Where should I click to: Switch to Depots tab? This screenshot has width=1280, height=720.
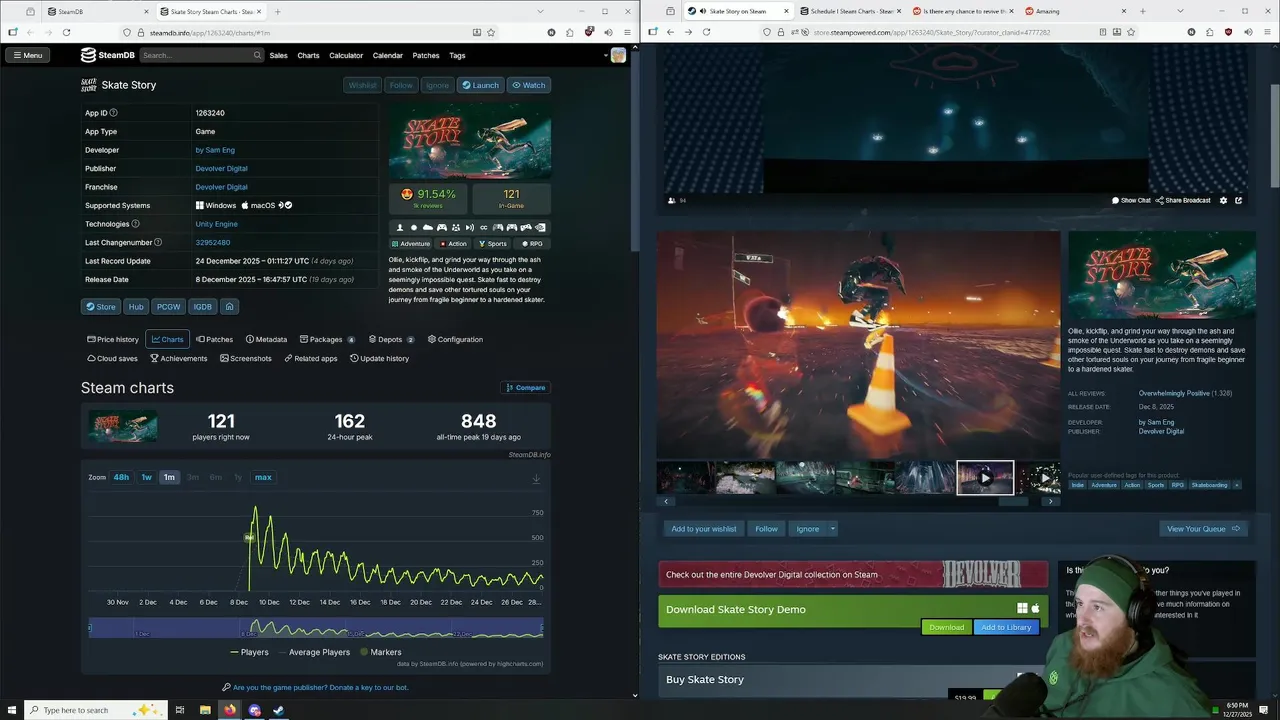(x=391, y=339)
